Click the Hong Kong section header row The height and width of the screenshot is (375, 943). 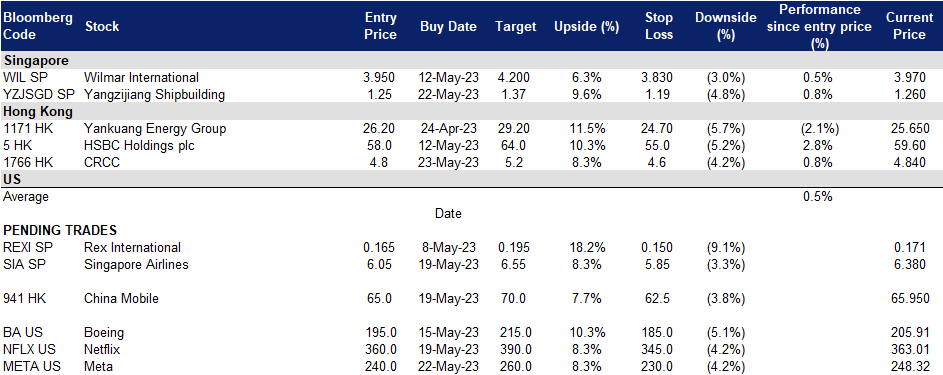[x=472, y=111]
